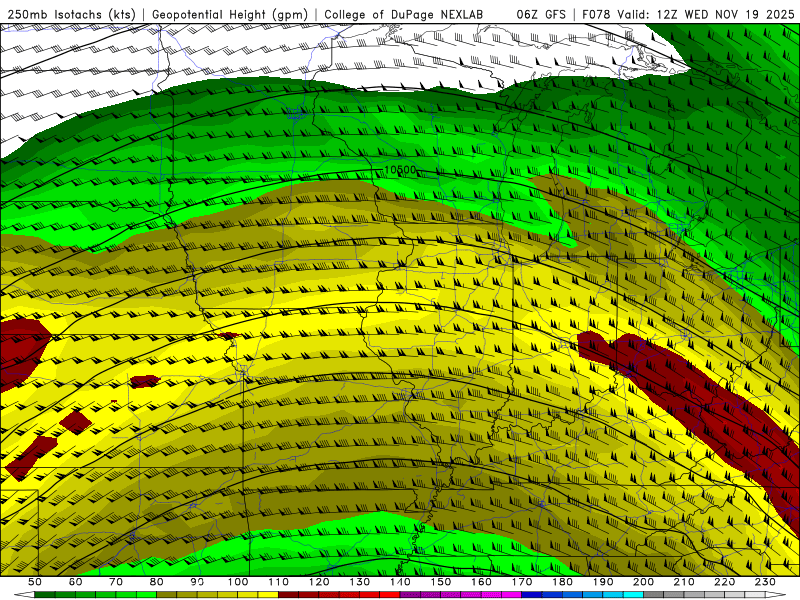This screenshot has width=800, height=600.
Task: Click the '190' value on the color scale
Action: [603, 582]
